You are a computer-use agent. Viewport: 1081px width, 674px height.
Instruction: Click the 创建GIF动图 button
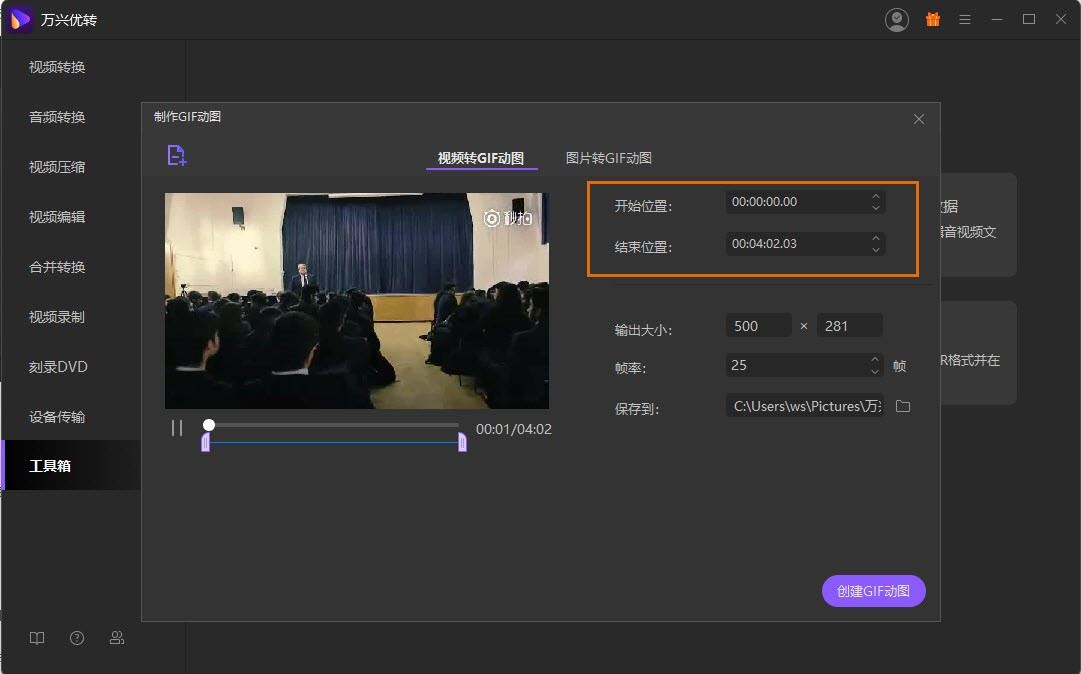pyautogui.click(x=874, y=591)
